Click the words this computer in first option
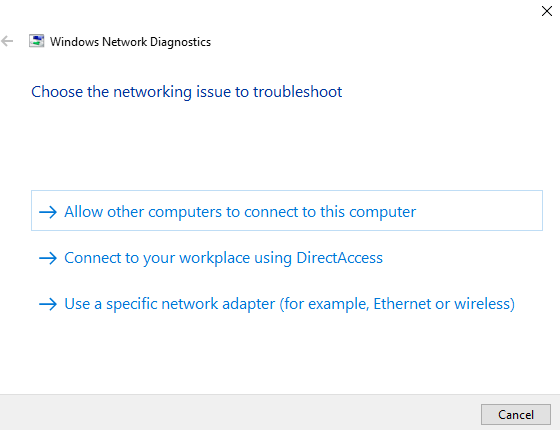The height and width of the screenshot is (430, 560). click(x=368, y=212)
